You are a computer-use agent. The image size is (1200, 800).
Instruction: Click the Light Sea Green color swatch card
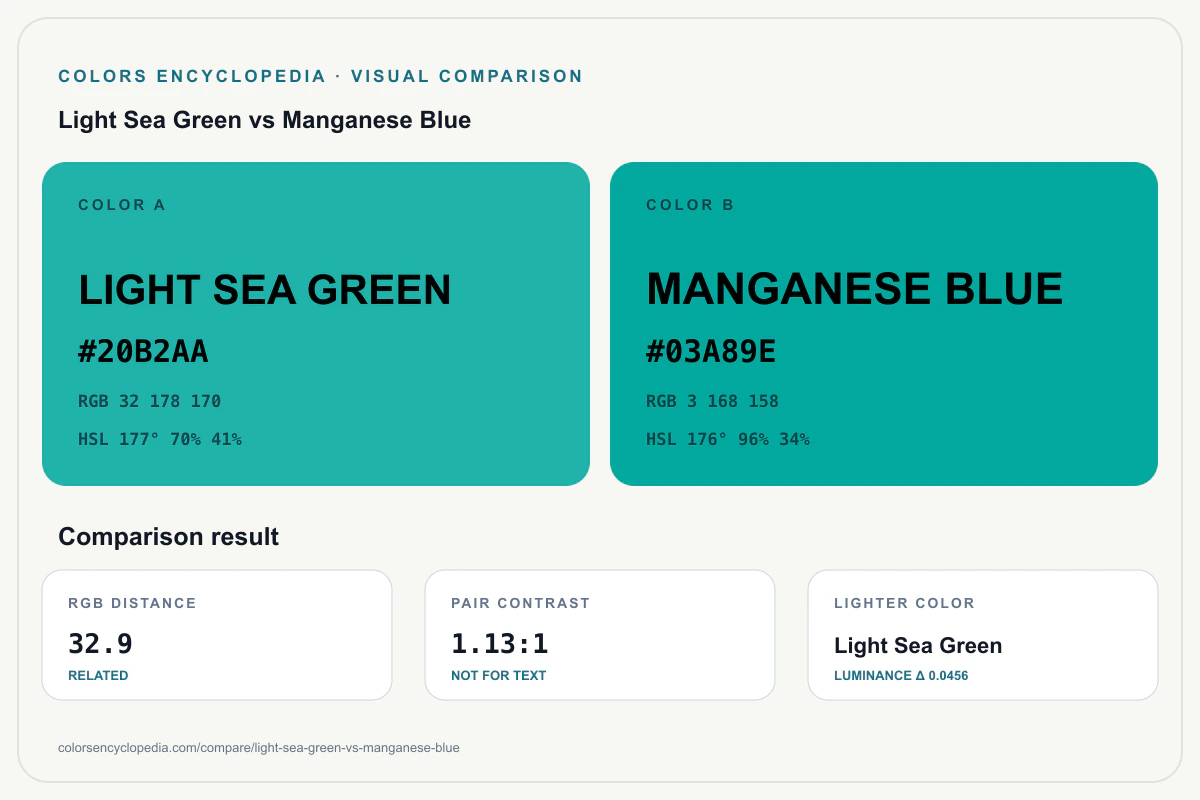tap(316, 324)
